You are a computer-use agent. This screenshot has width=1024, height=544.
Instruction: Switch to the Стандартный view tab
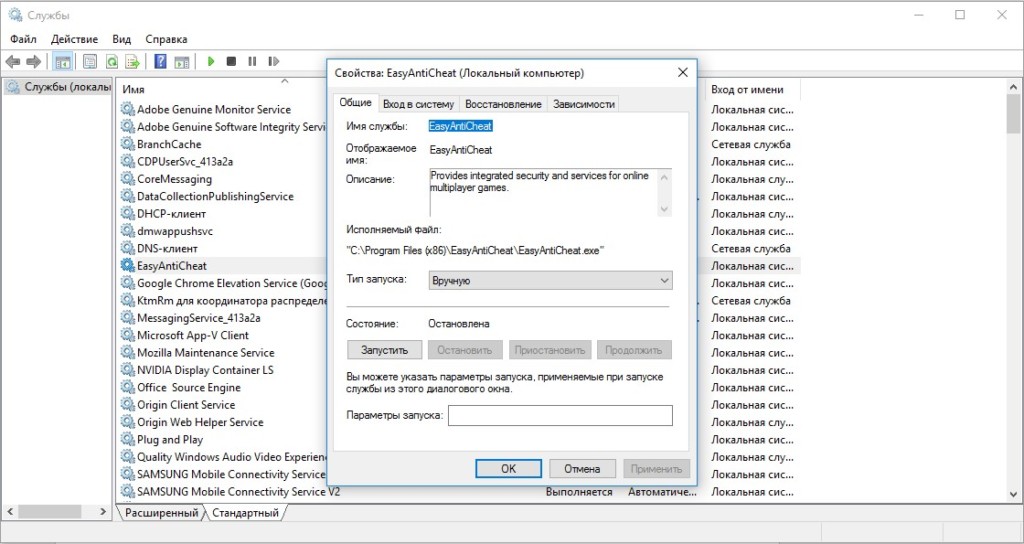246,513
